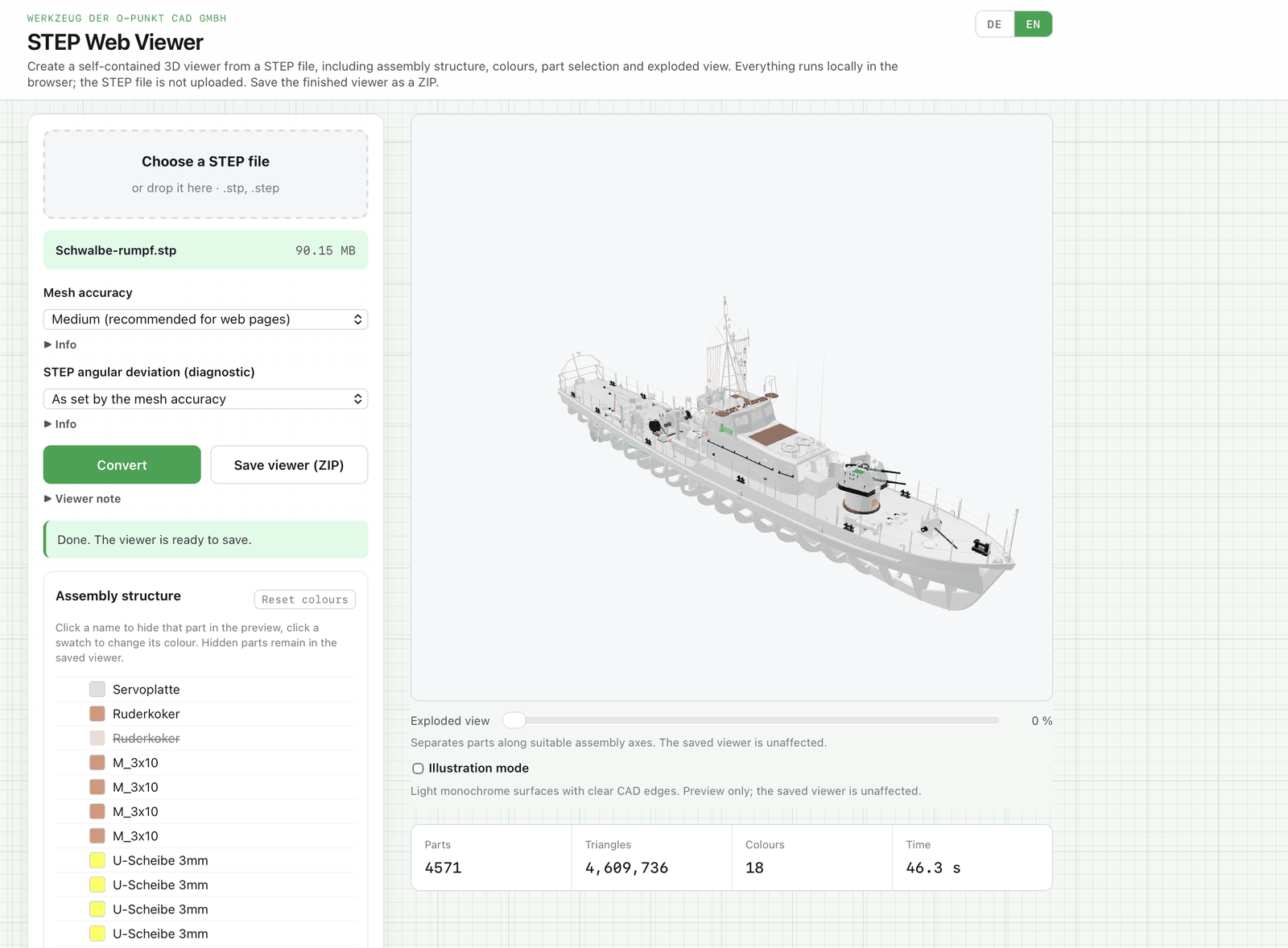
Task: Click the 0 % exploded view value
Action: click(x=1042, y=721)
